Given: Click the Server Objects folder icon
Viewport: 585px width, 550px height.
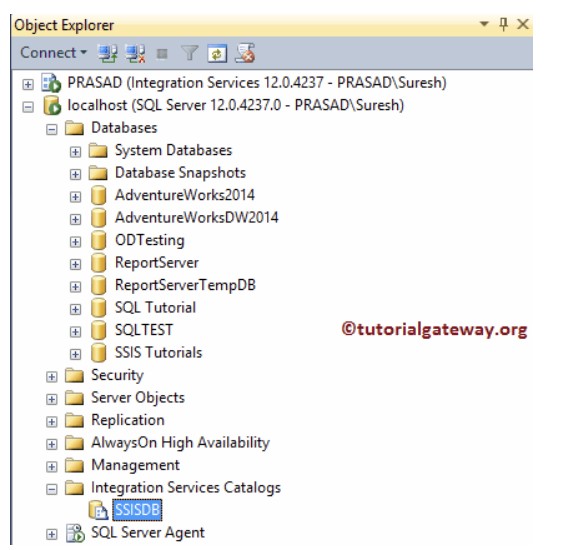Looking at the screenshot, I should 74,397.
